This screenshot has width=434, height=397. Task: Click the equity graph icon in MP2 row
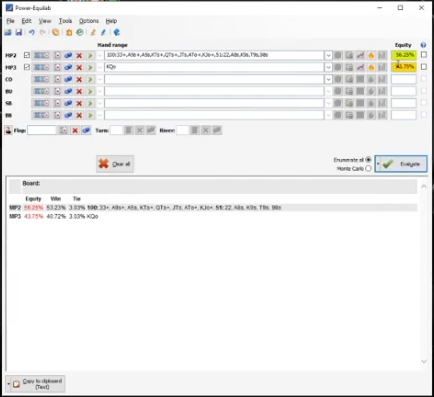pos(360,55)
